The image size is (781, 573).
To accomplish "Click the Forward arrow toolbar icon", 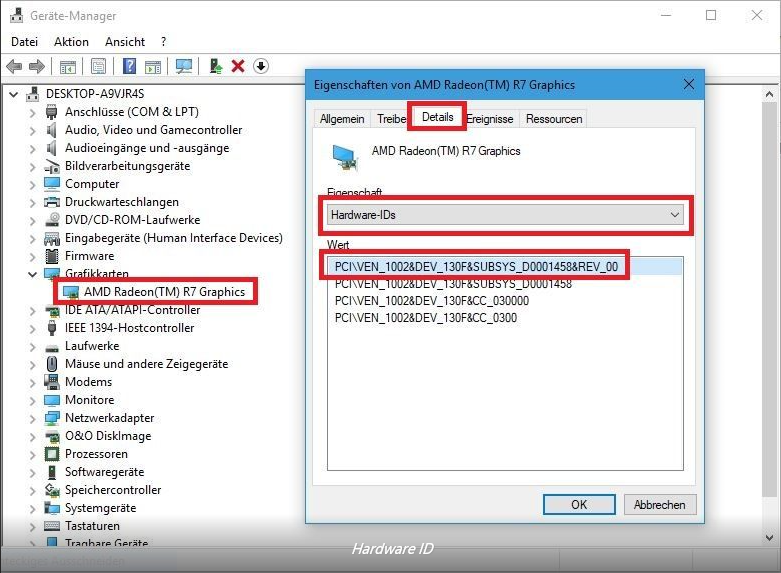I will pyautogui.click(x=37, y=66).
